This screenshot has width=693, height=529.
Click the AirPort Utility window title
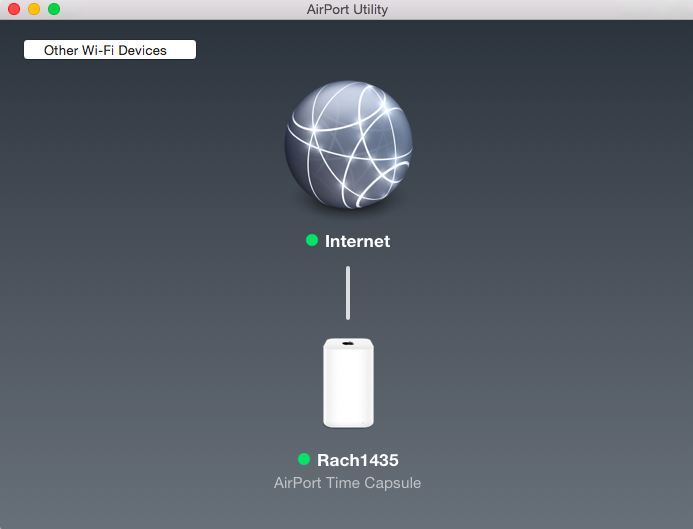(347, 9)
